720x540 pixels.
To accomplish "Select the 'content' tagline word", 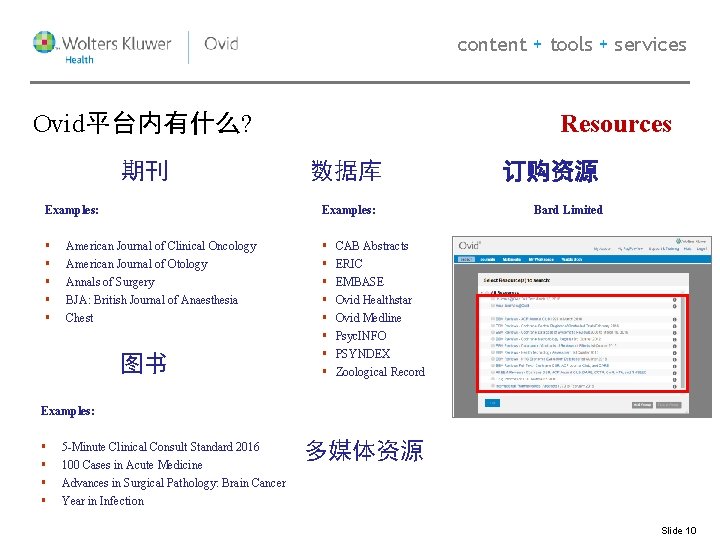I will click(492, 45).
